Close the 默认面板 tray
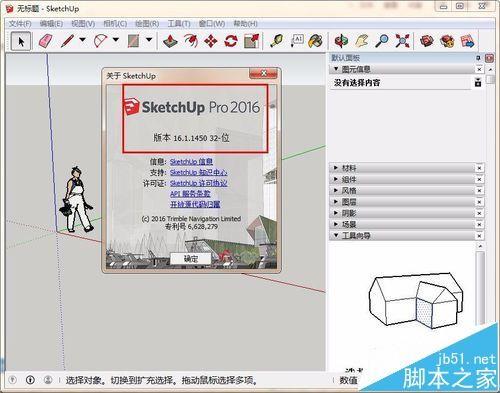Viewport: 500px width, 393px height. point(489,58)
